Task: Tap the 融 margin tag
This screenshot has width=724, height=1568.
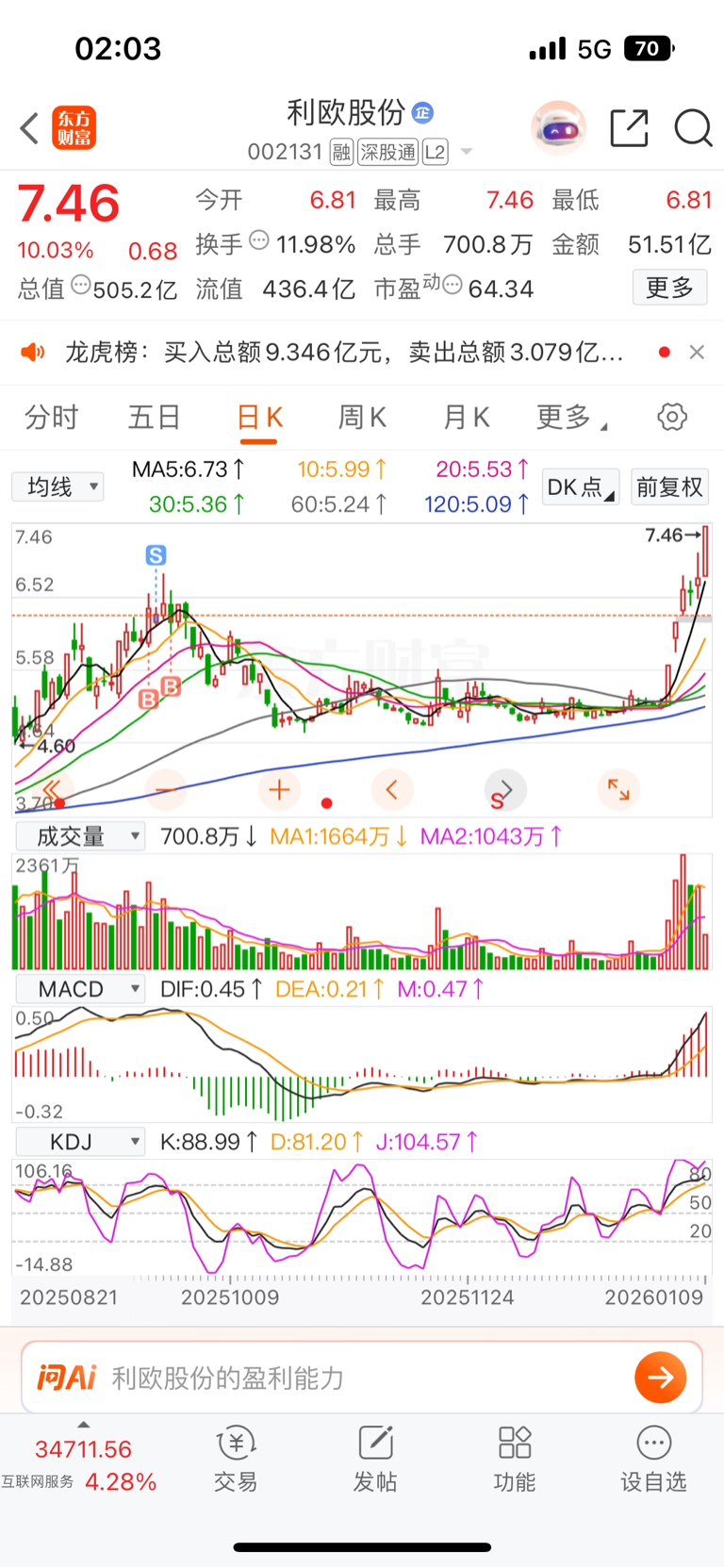Action: pyautogui.click(x=341, y=152)
